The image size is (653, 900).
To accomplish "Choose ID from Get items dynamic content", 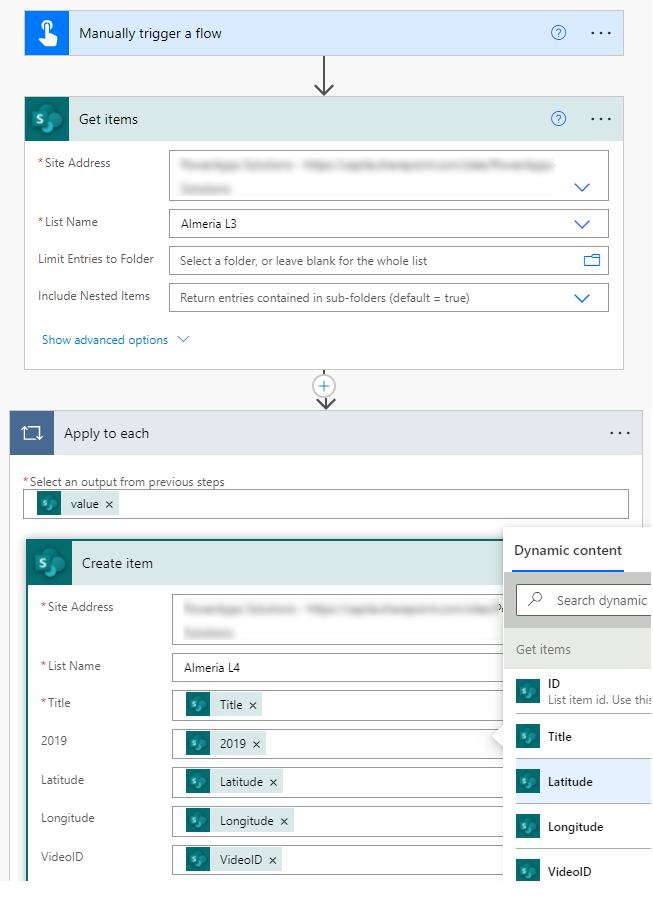I will 583,691.
